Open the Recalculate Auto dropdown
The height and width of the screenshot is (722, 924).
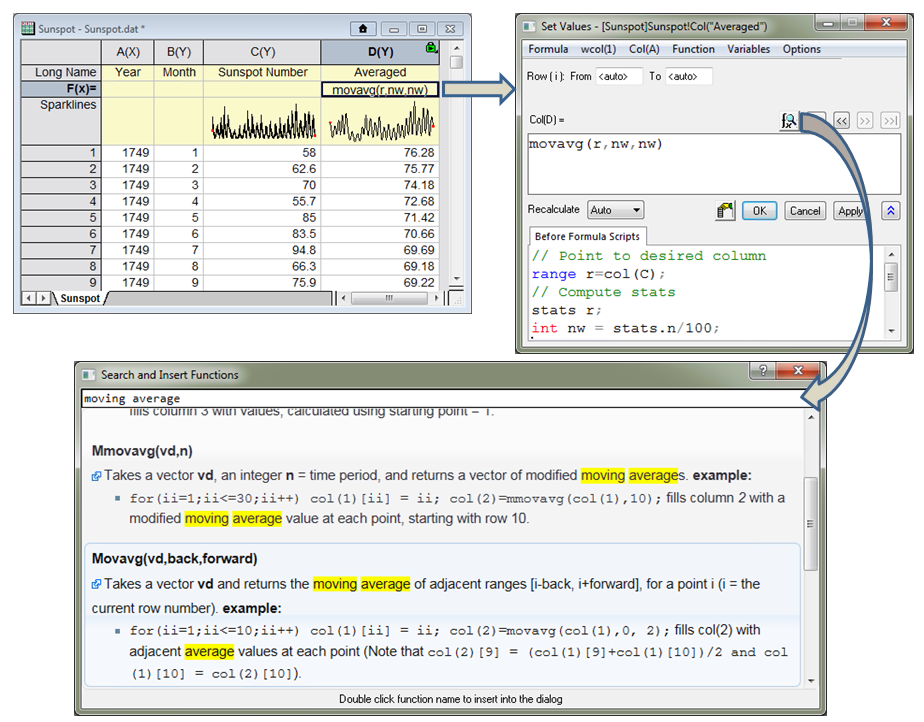tap(615, 211)
